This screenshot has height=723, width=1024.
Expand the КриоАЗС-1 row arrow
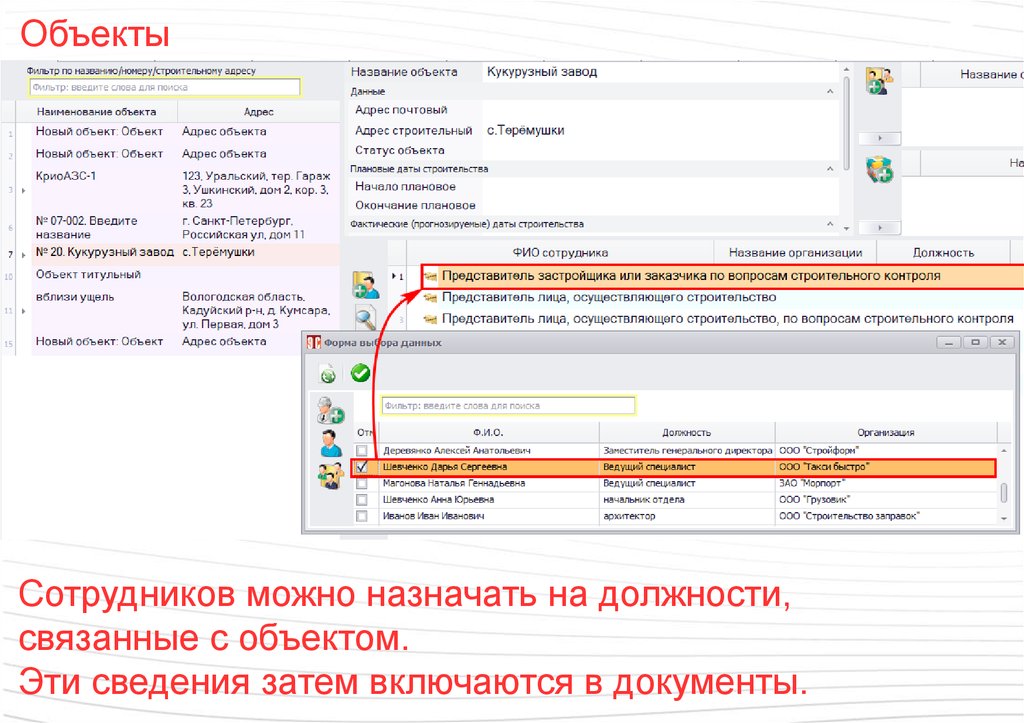(x=23, y=190)
